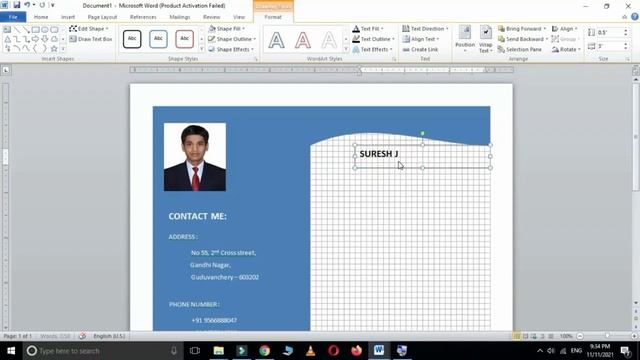Switch to Full Screen Reading view
This screenshot has width=640, height=360.
pyautogui.click(x=525, y=336)
